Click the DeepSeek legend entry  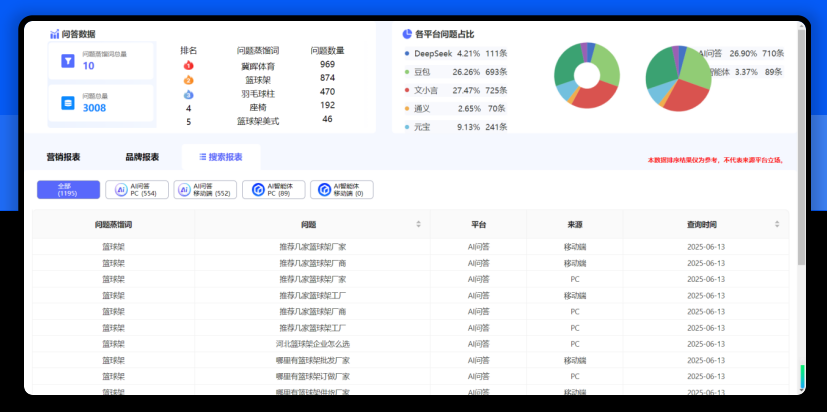click(x=433, y=53)
